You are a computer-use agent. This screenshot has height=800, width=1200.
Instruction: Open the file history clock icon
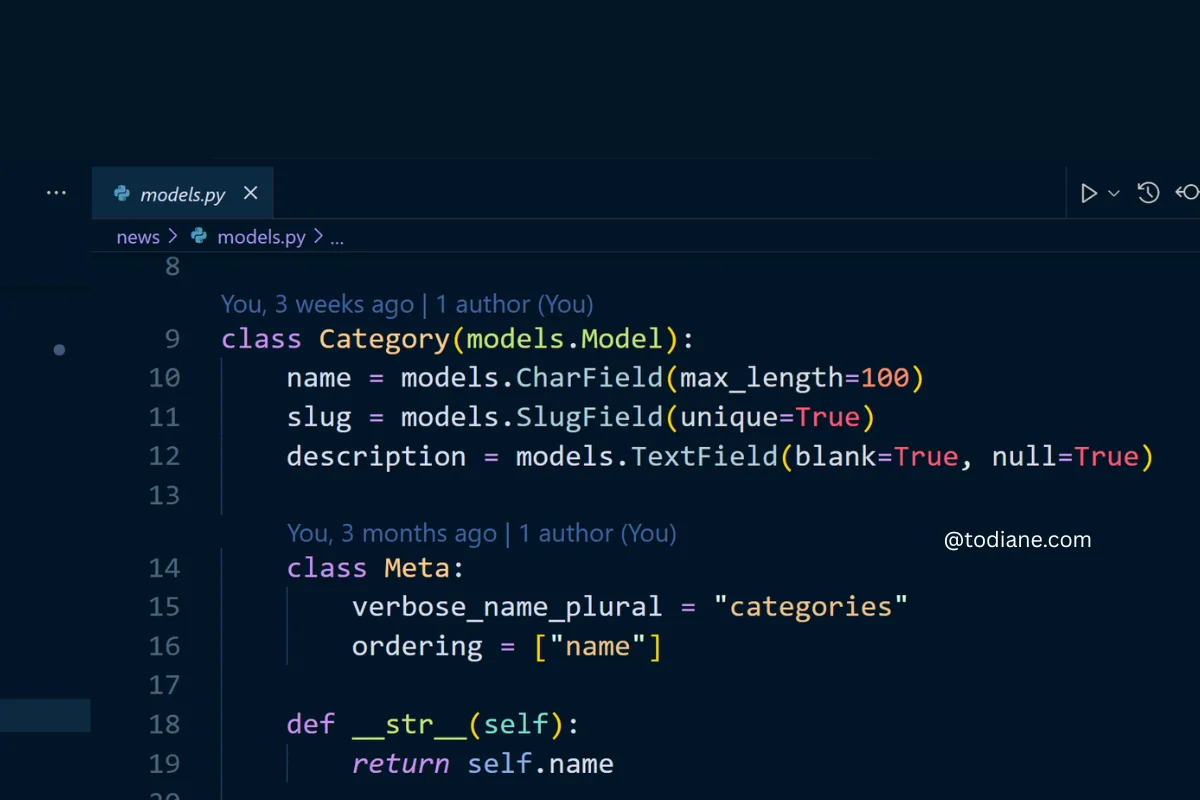pyautogui.click(x=1148, y=193)
